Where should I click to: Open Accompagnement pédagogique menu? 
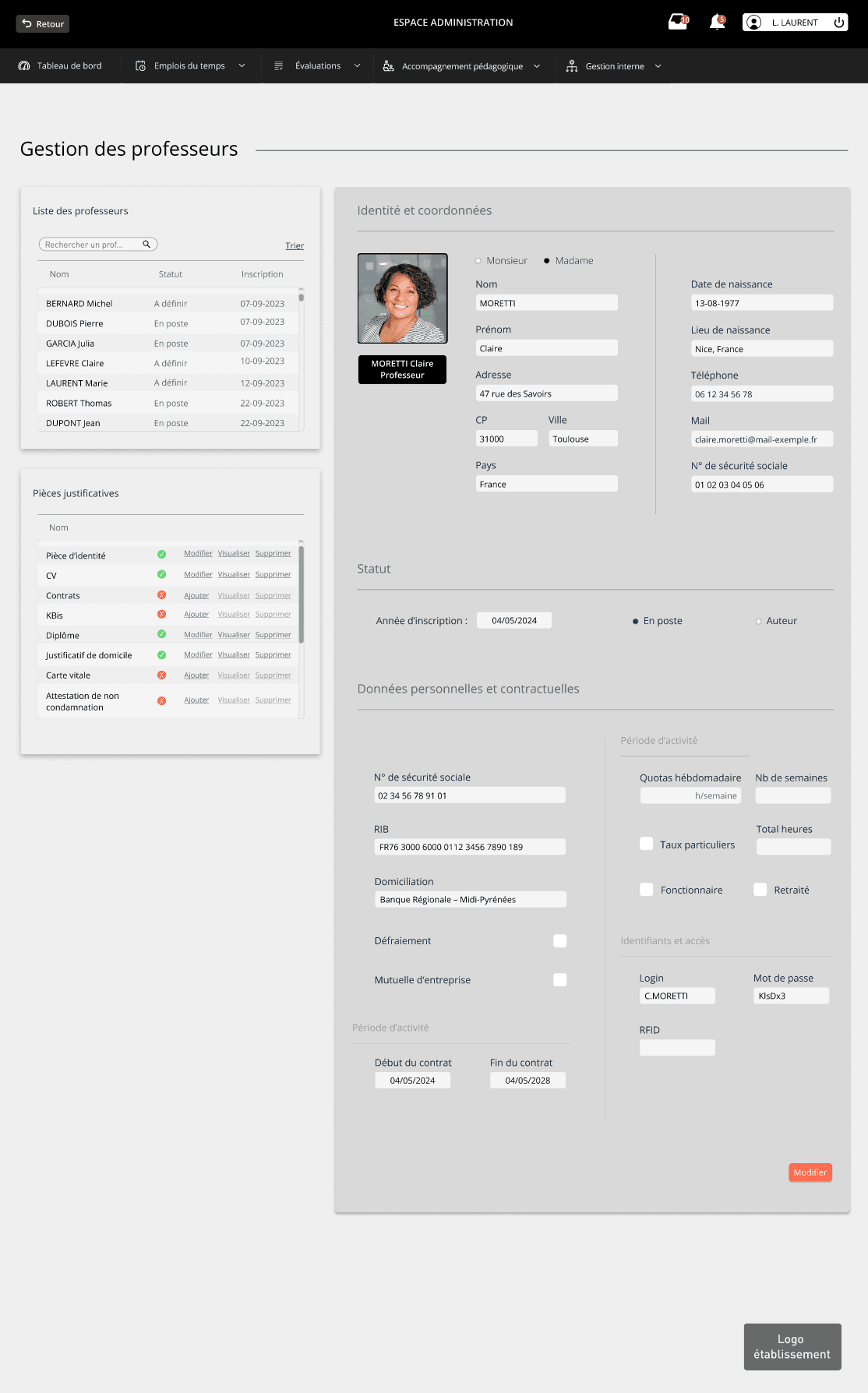462,66
